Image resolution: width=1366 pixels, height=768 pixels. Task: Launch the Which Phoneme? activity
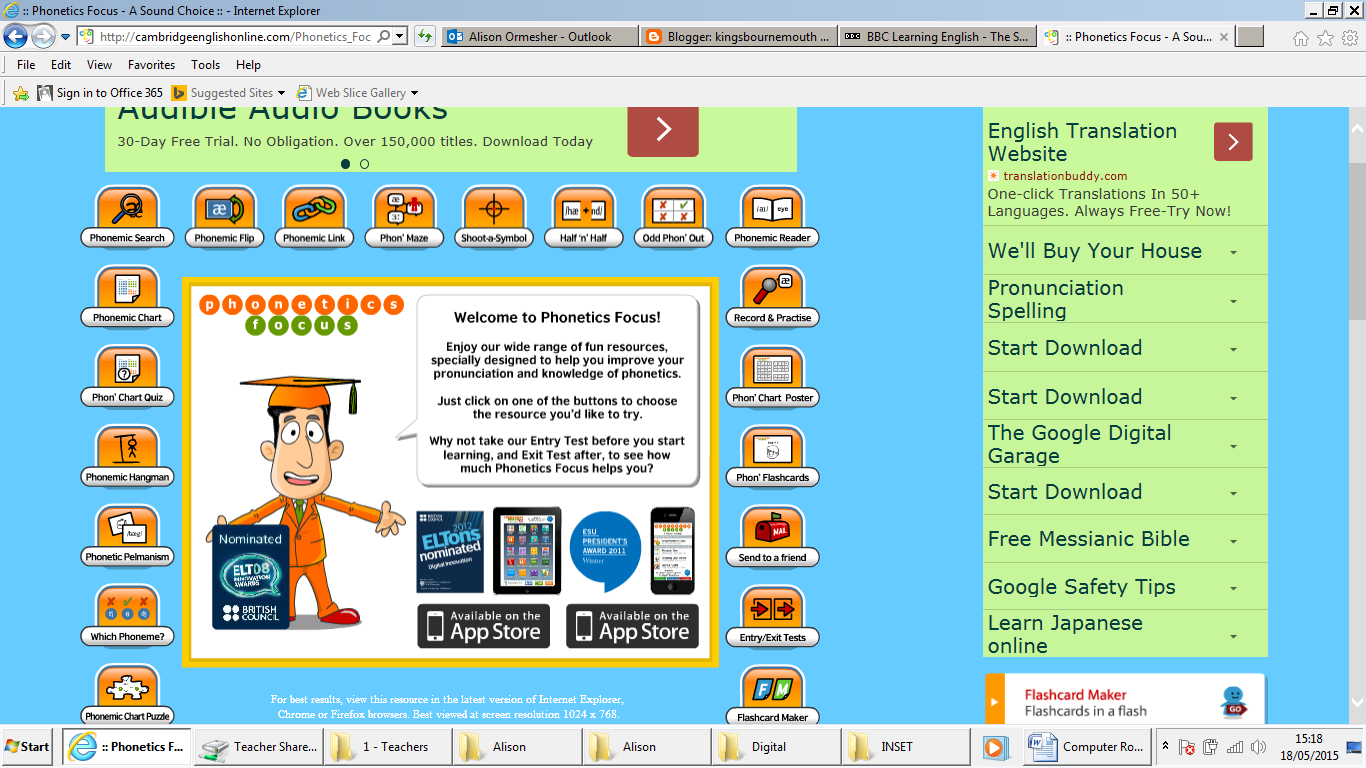(127, 616)
